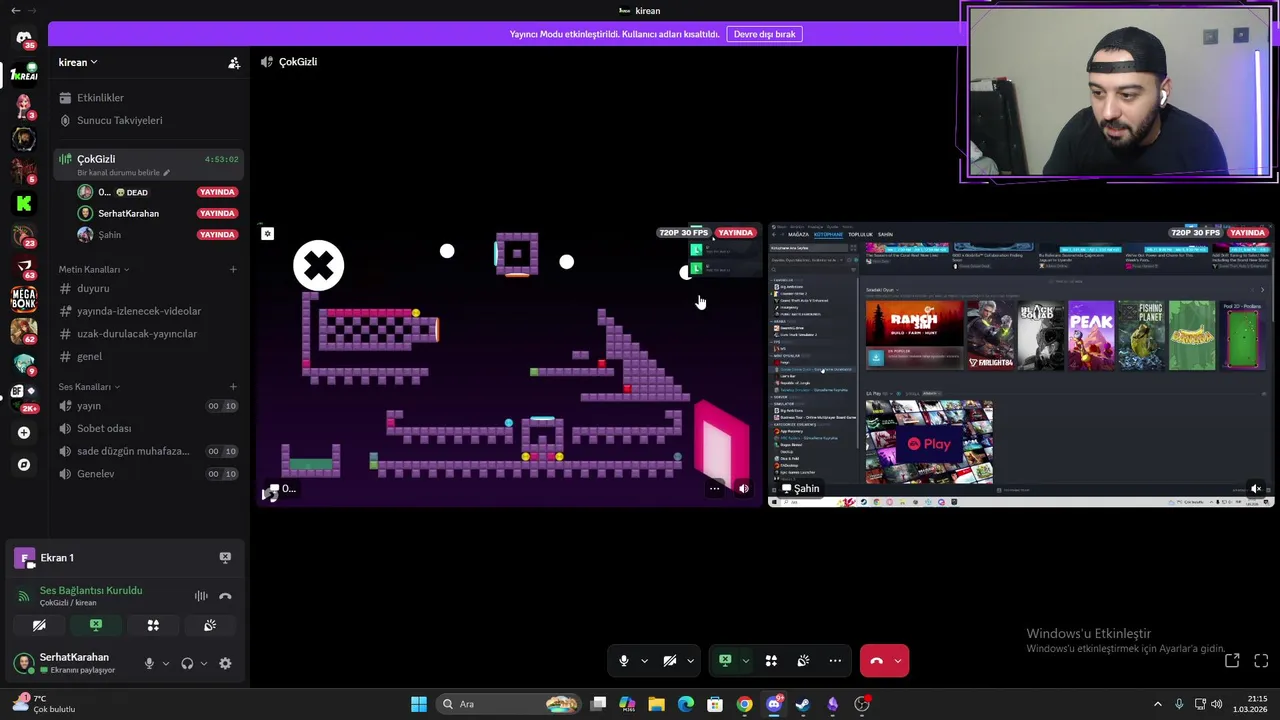The height and width of the screenshot is (720, 1280).
Task: Mute microphone beside SerhatKarahan user panel
Action: click(149, 663)
